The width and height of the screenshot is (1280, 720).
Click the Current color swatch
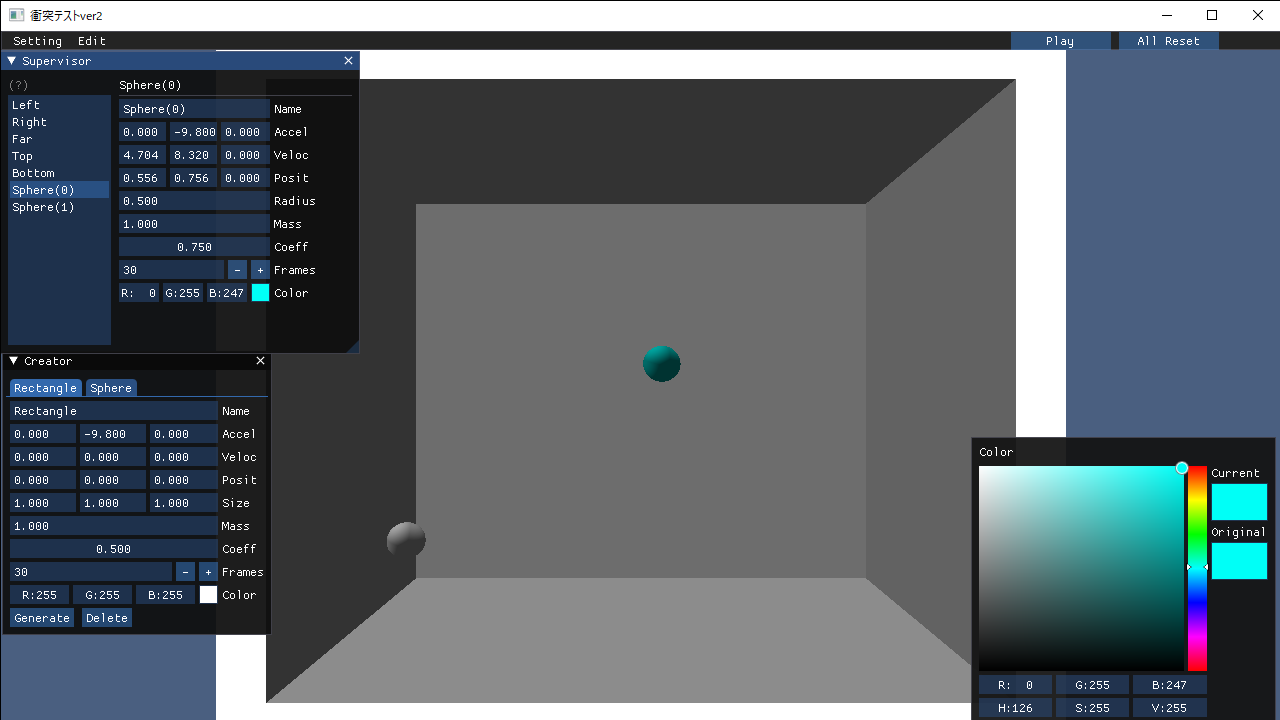[x=1239, y=502]
